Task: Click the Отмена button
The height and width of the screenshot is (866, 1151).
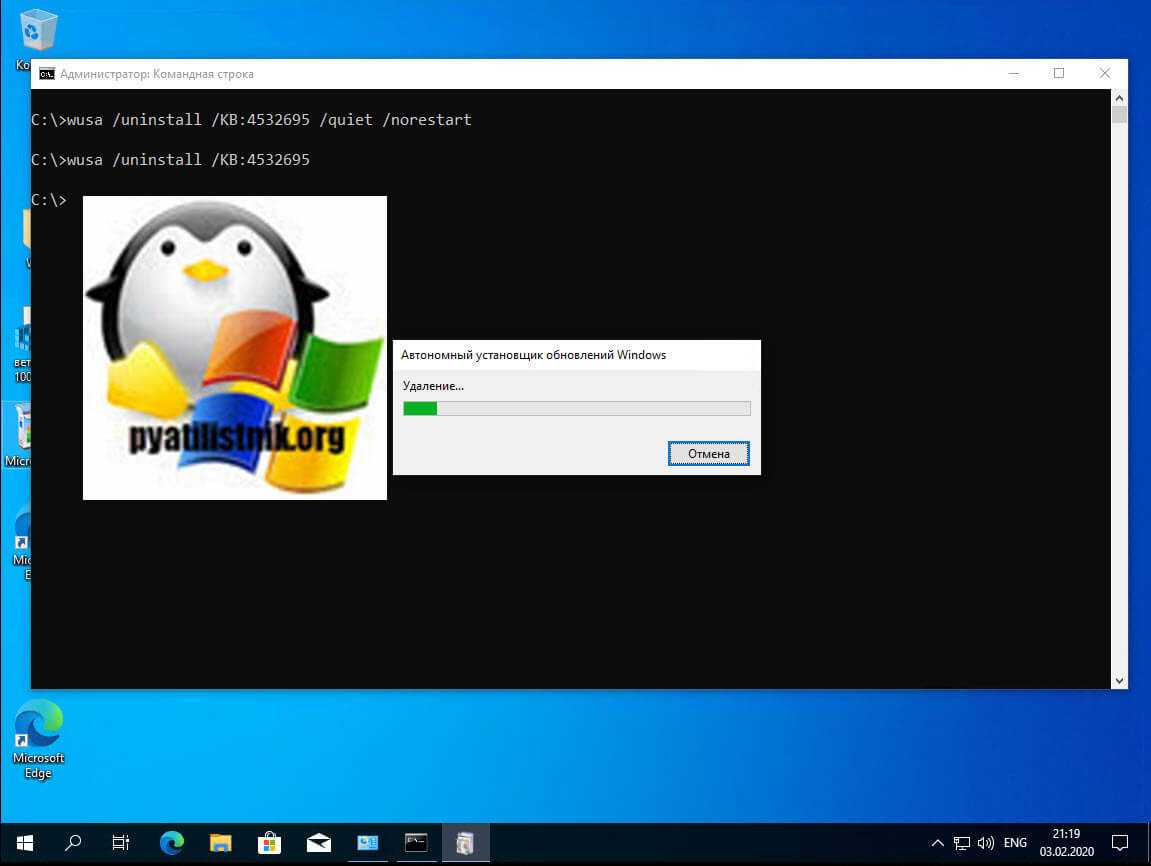Action: pos(708,454)
